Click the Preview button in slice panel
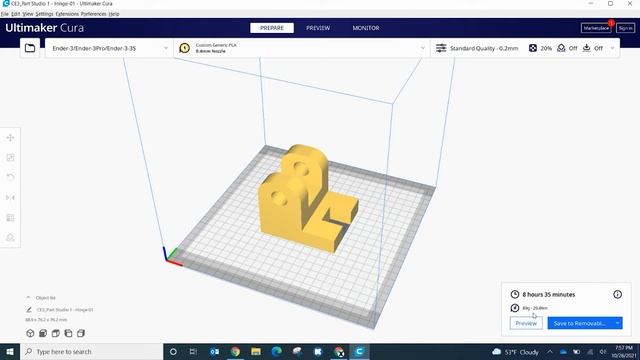 (526, 323)
